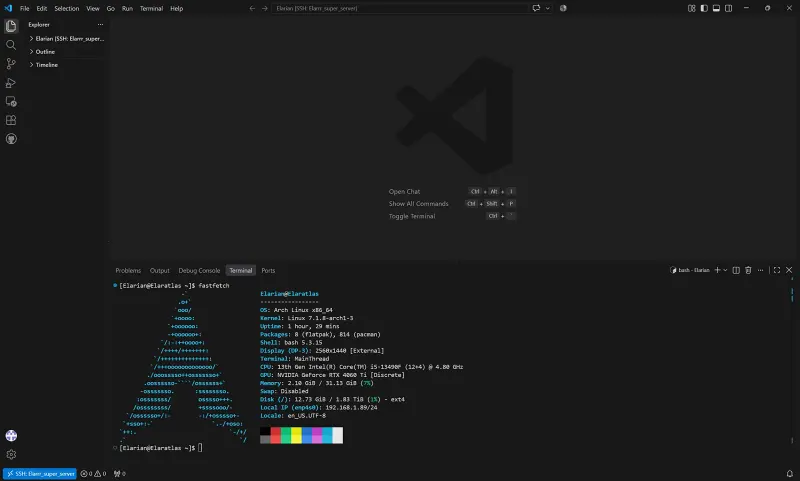Open Customize Layout icon in title bar

point(691,8)
